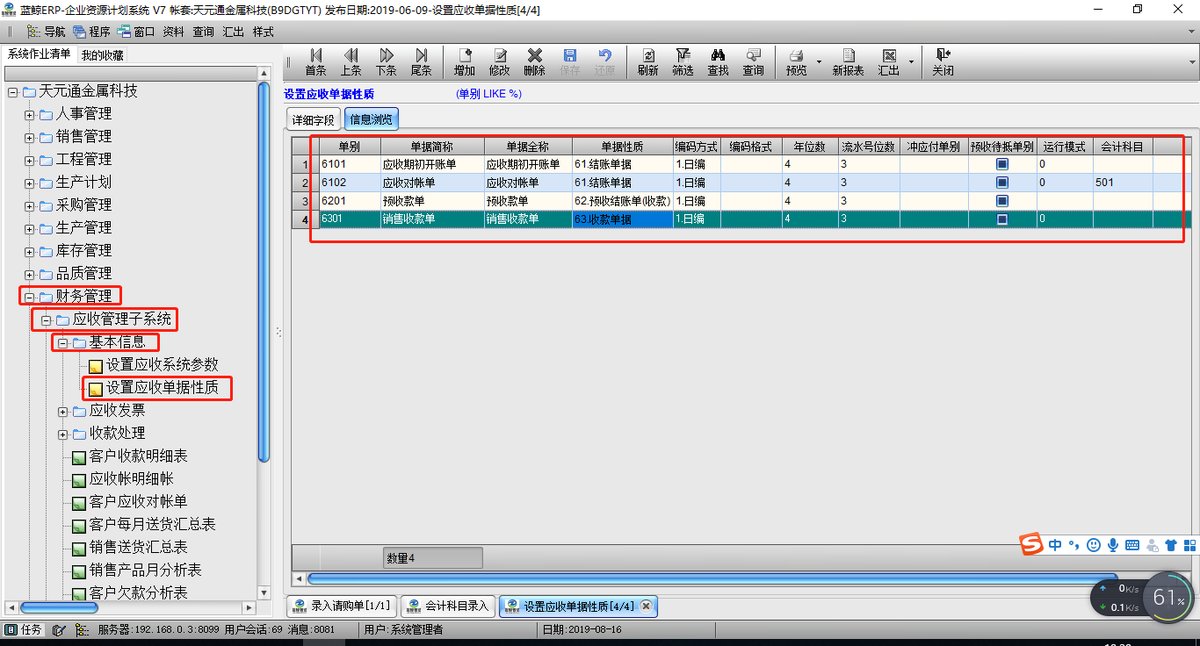1200x646 pixels.
Task: Toggle 预收待抵单别 checkbox in row 6201
Action: click(x=1002, y=201)
